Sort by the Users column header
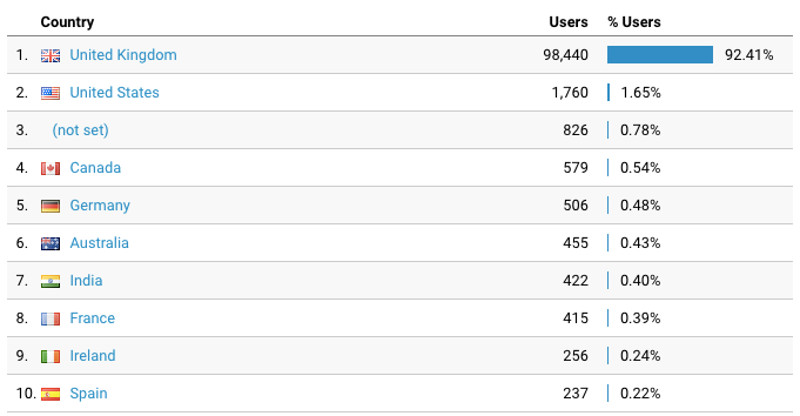This screenshot has height=416, width=800. tap(569, 22)
